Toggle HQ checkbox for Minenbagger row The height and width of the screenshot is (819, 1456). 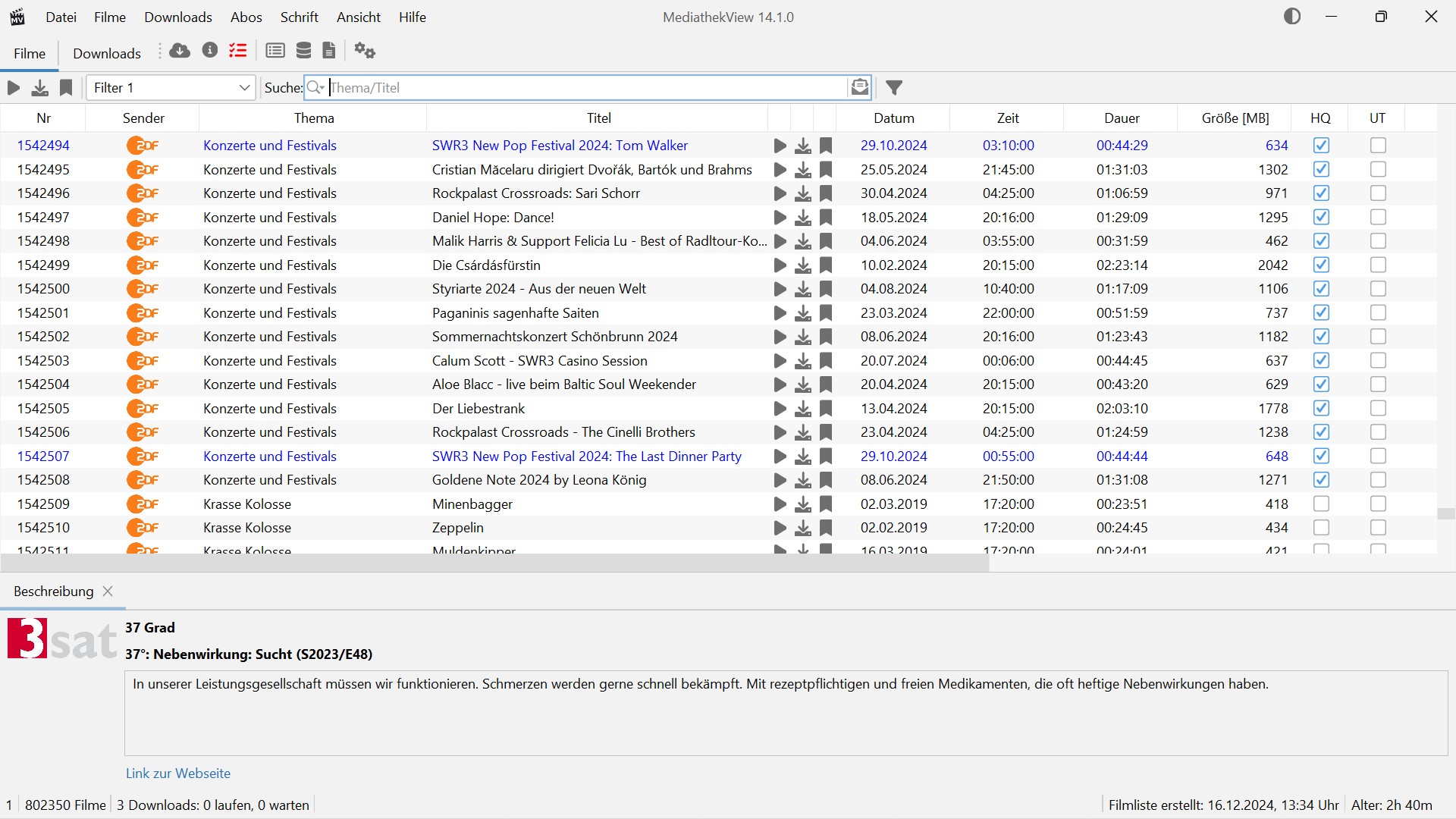tap(1321, 504)
